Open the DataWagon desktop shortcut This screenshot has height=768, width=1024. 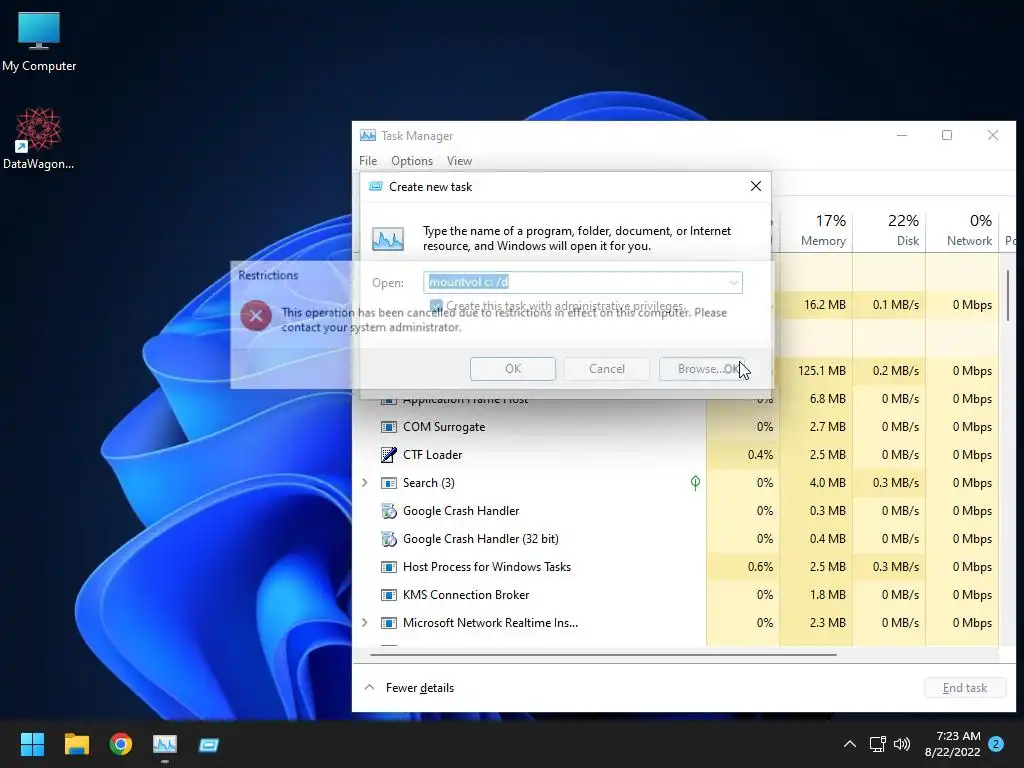(39, 138)
